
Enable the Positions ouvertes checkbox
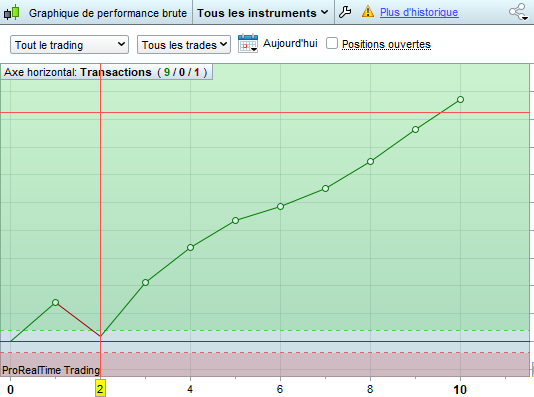[332, 44]
